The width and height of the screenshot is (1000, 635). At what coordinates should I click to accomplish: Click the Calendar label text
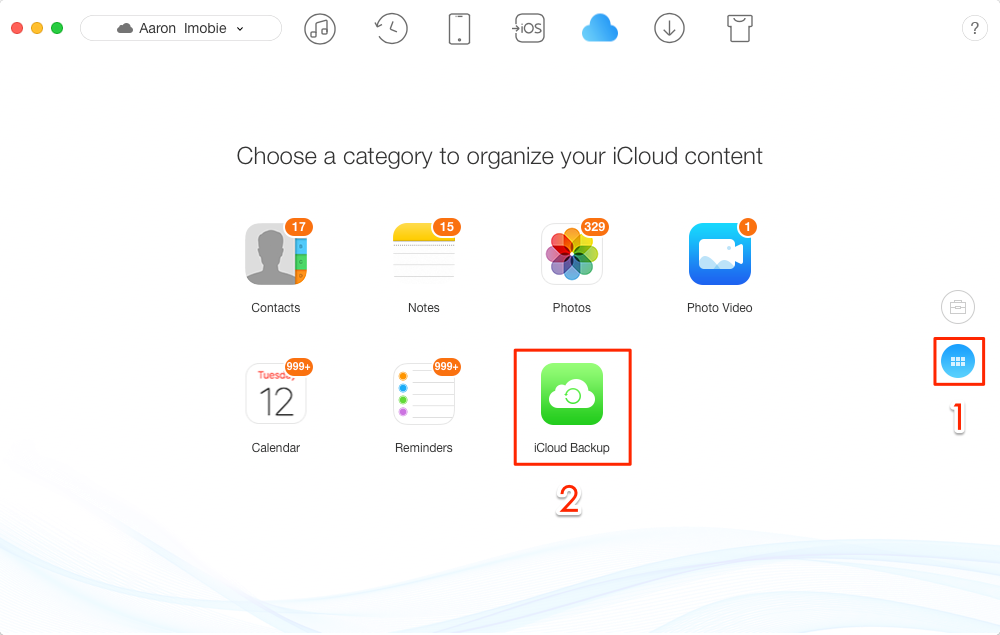(276, 448)
